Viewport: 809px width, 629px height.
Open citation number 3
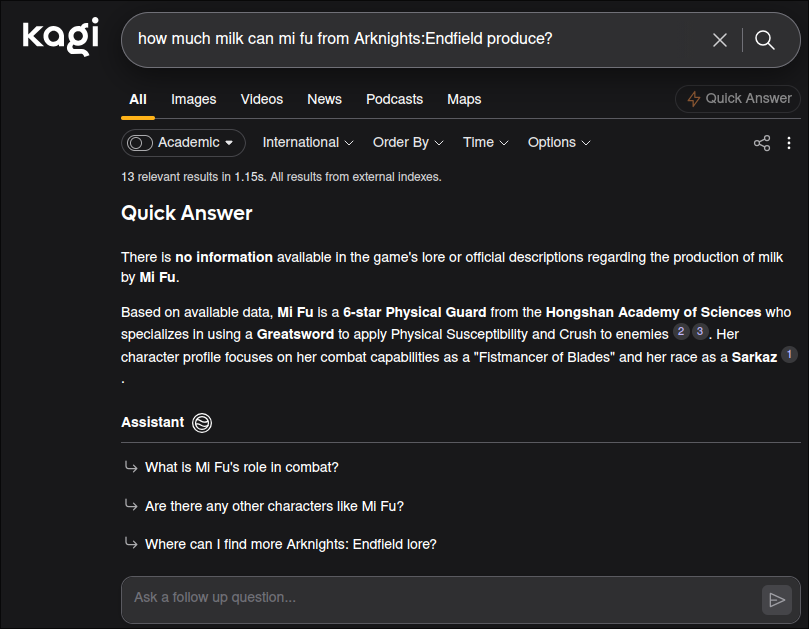700,331
